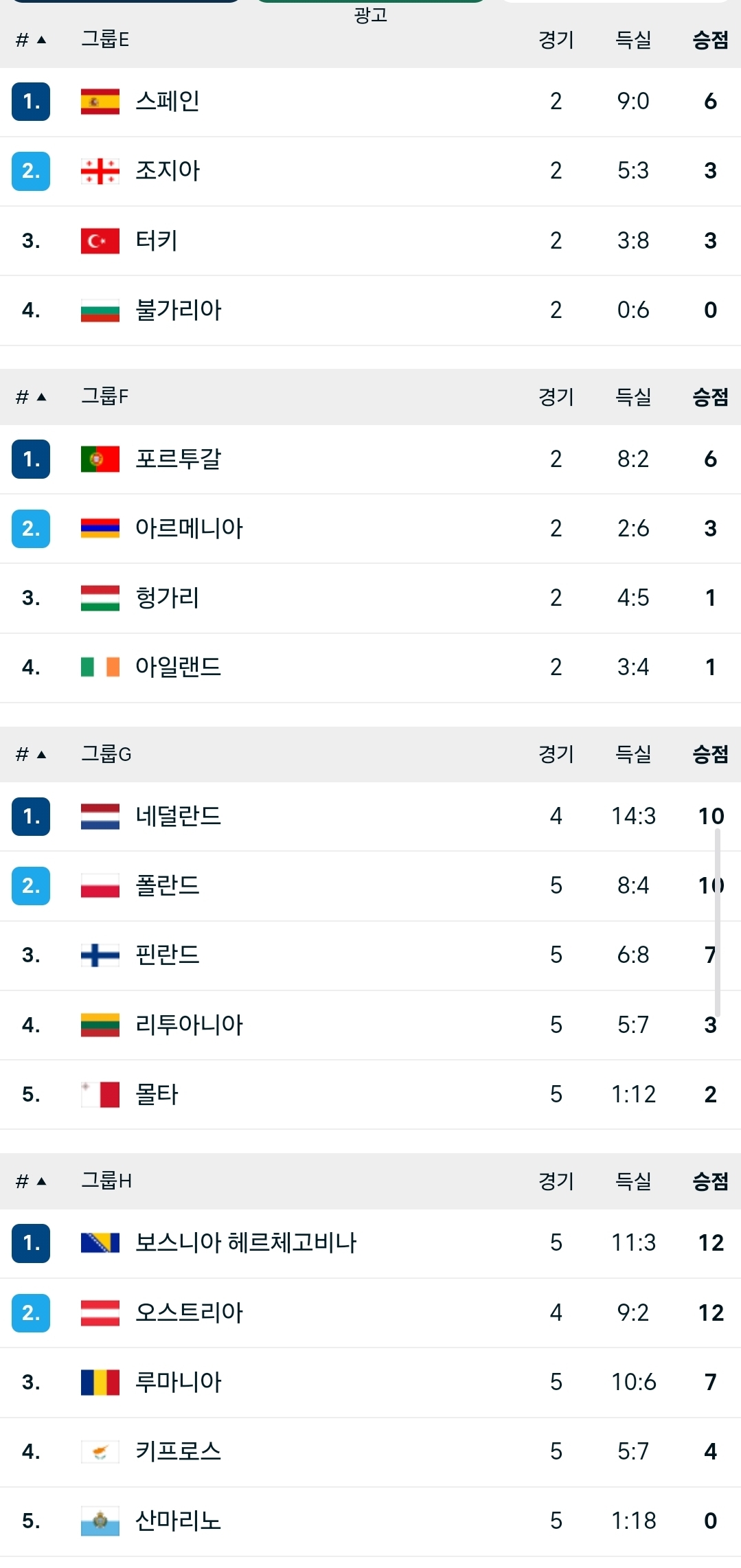This screenshot has height=1568, width=741.
Task: Click the San Marino flag icon
Action: tap(100, 1521)
